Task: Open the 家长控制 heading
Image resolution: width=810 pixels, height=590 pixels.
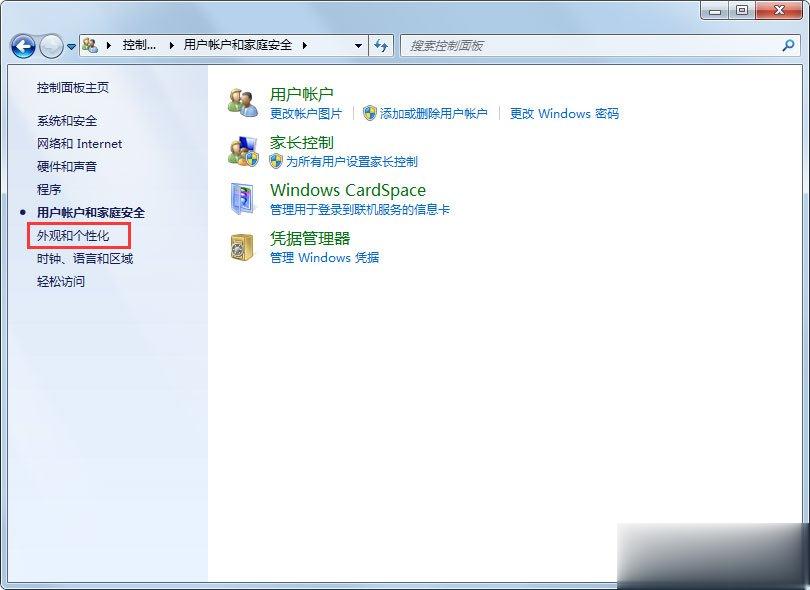Action: pyautogui.click(x=302, y=142)
